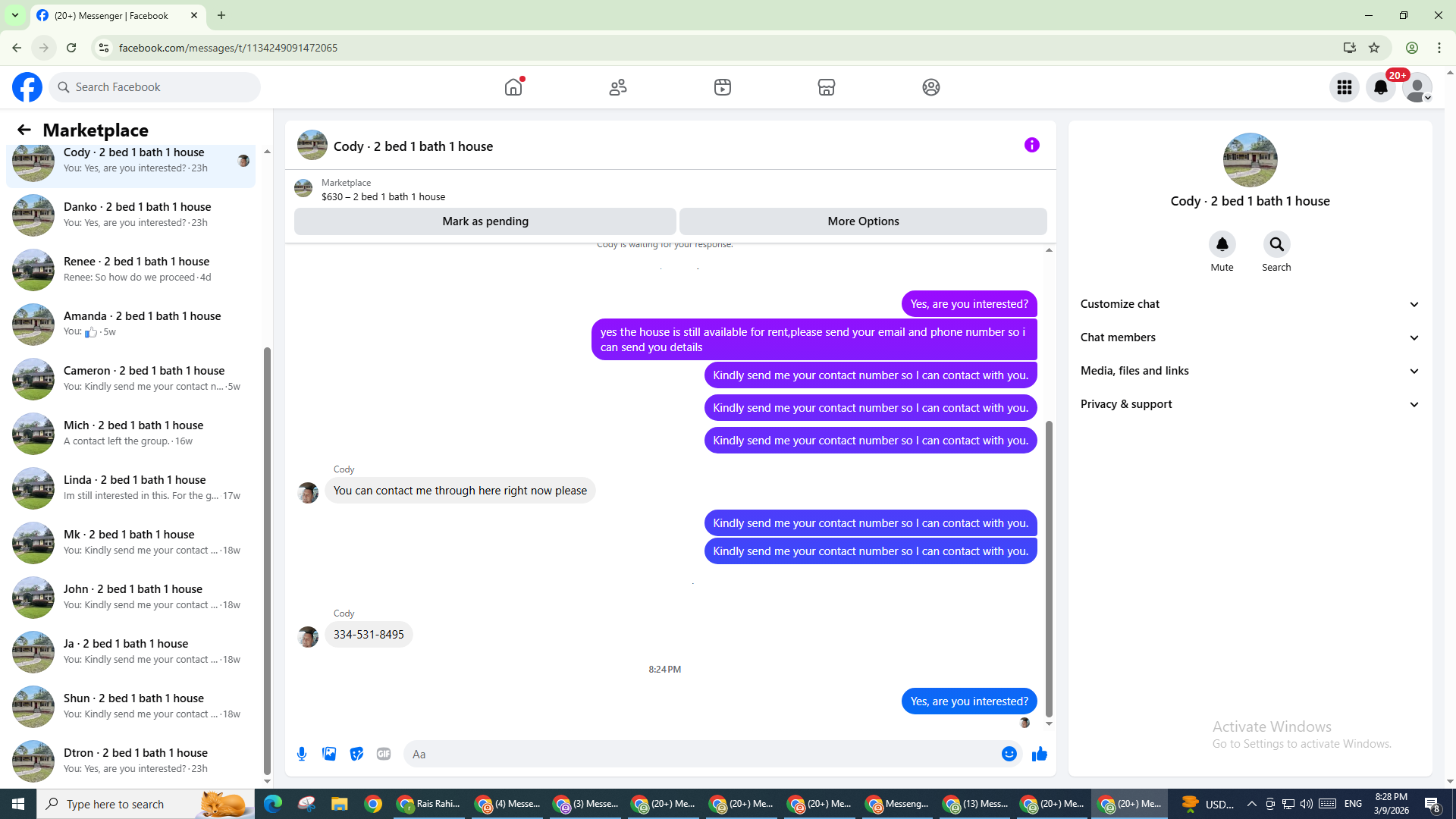This screenshot has width=1456, height=819.
Task: Open the emoji picker in message box
Action: tap(1009, 754)
